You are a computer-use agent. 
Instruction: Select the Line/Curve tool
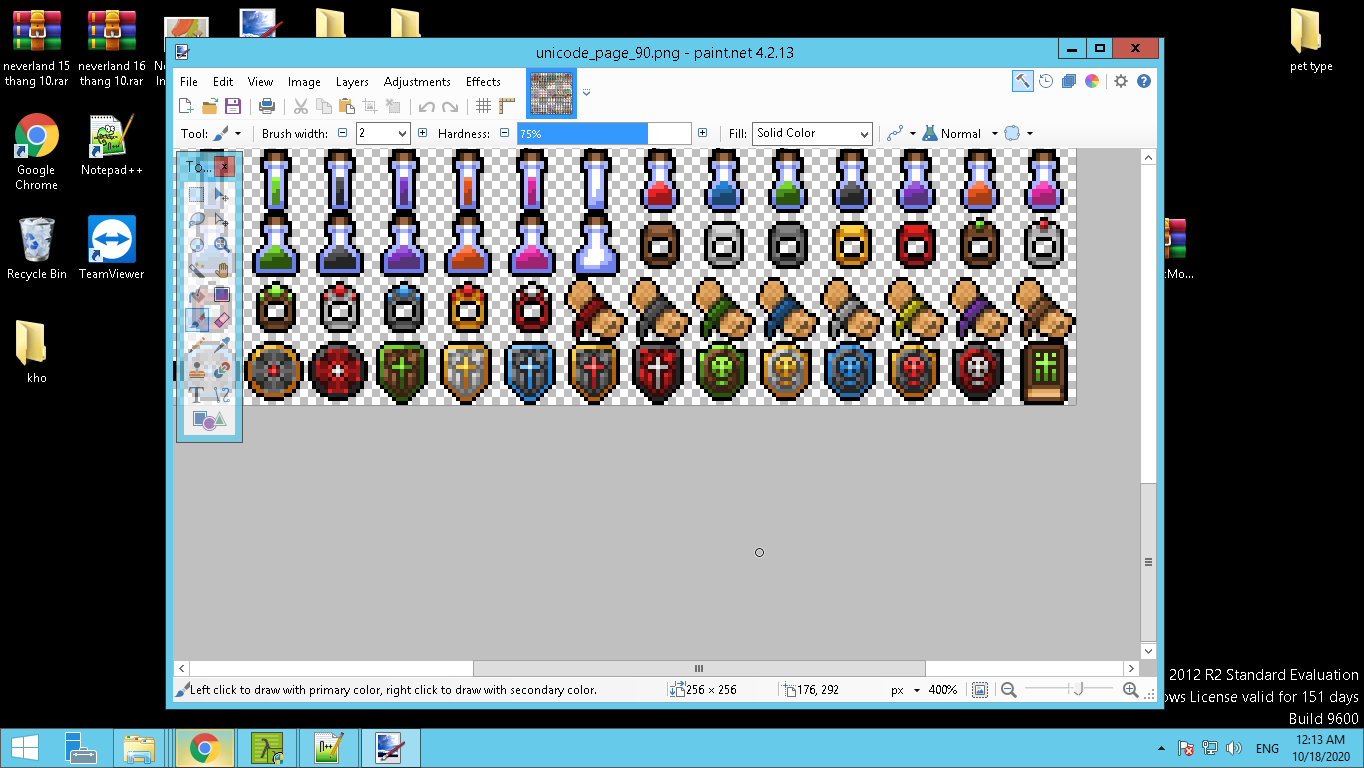[221, 394]
